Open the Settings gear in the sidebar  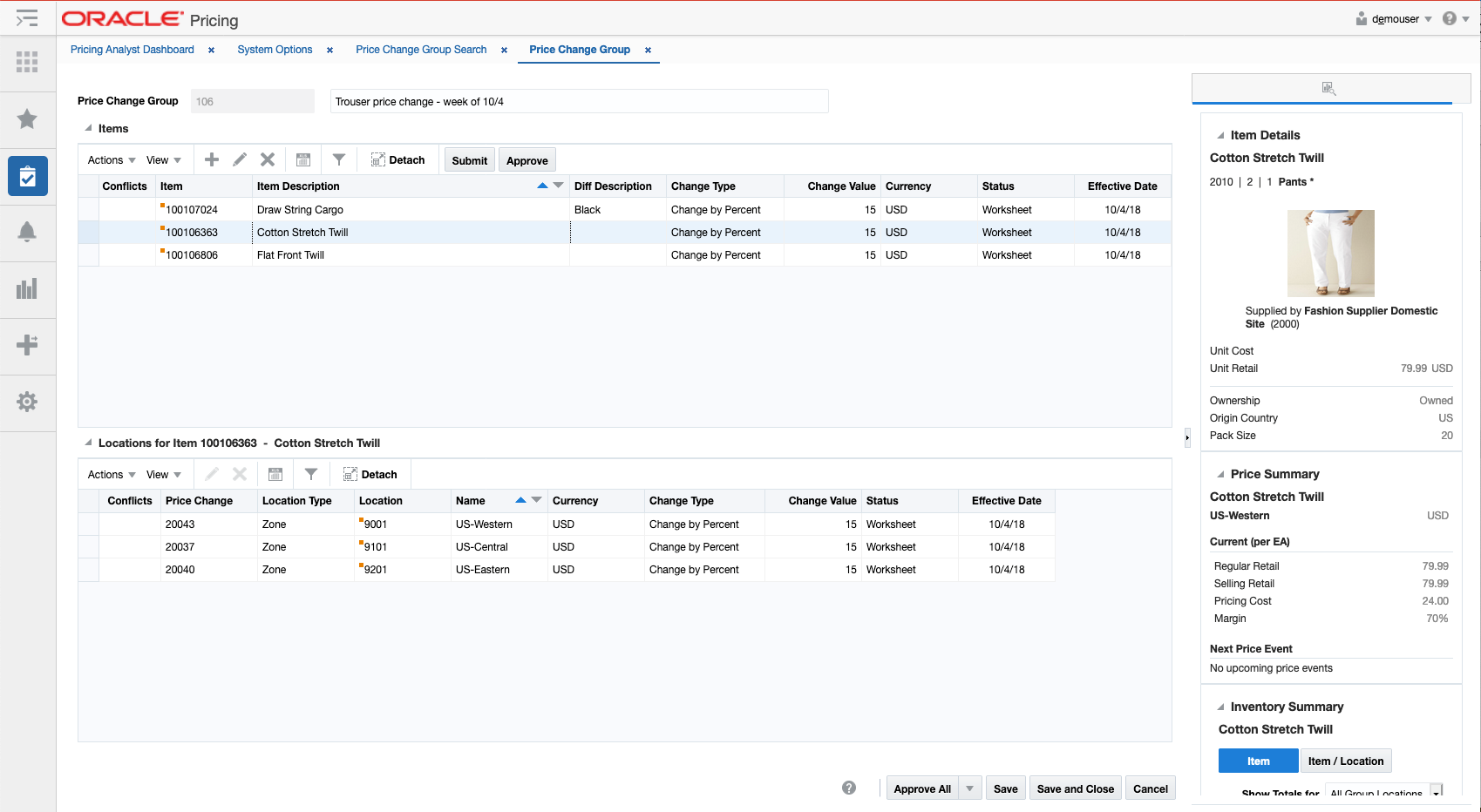click(x=27, y=402)
